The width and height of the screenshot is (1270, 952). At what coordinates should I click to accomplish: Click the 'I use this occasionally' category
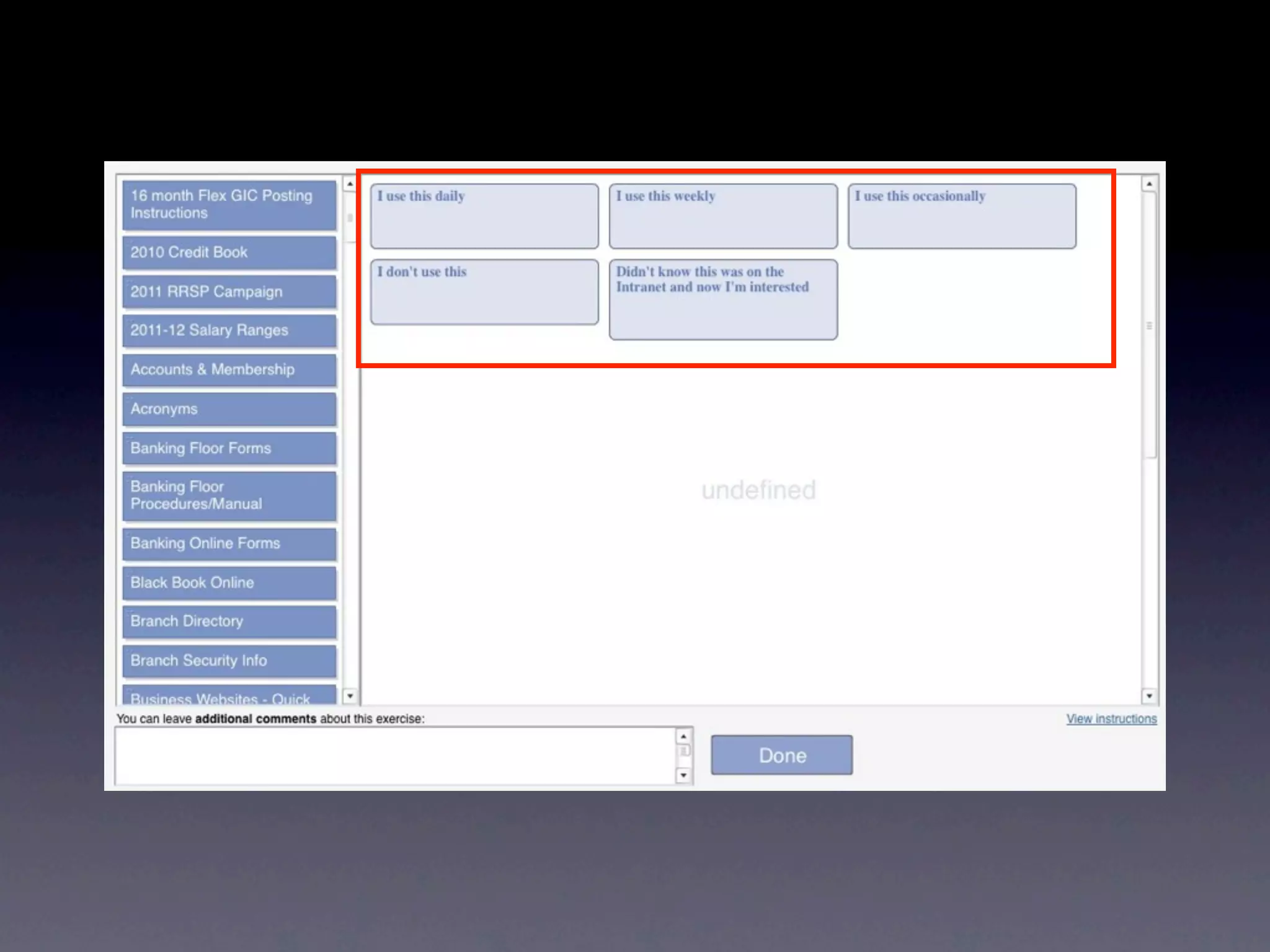962,216
